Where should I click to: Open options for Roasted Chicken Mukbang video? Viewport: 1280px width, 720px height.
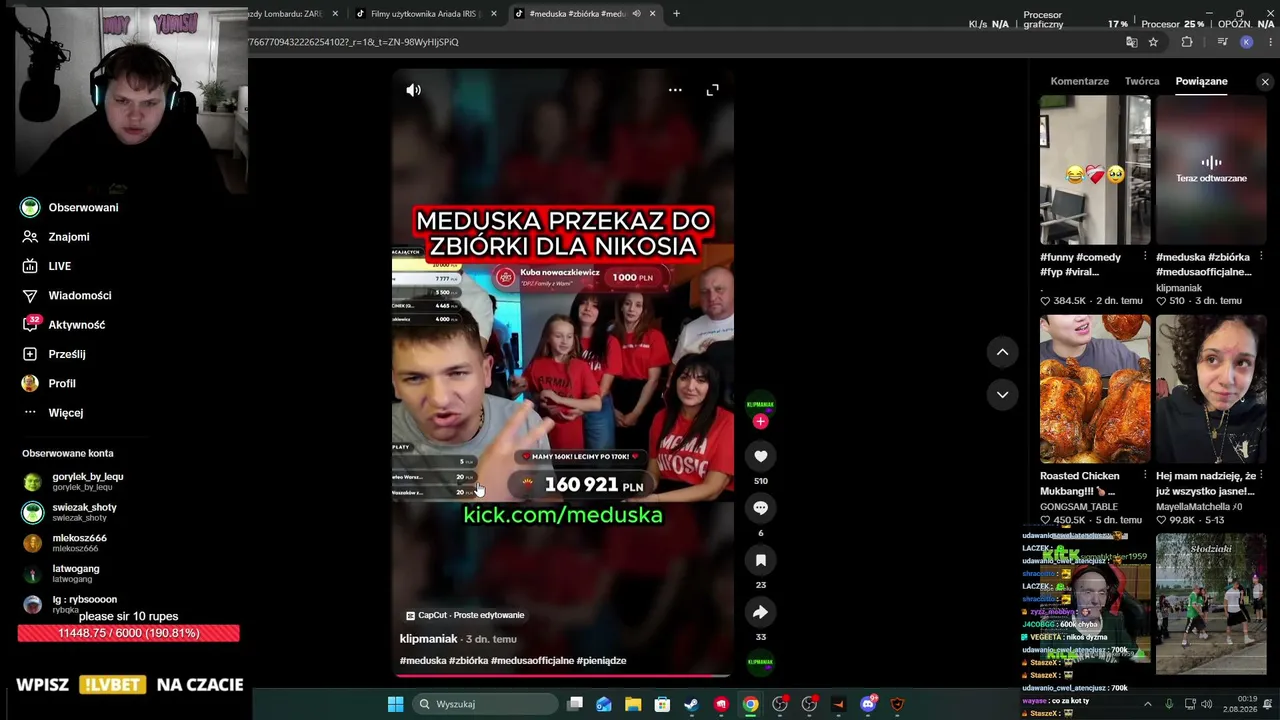click(x=1145, y=476)
